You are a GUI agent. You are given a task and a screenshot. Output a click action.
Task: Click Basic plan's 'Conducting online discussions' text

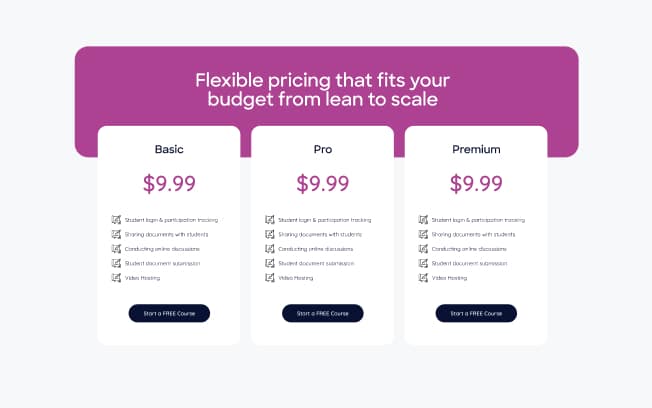point(162,249)
